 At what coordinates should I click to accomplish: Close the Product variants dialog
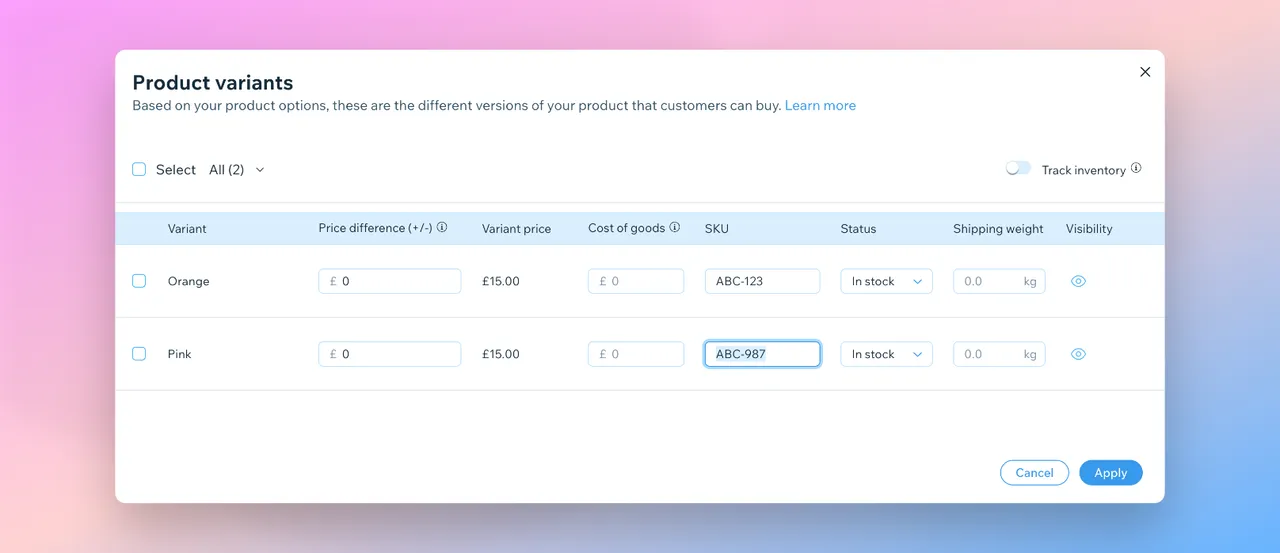(1145, 72)
